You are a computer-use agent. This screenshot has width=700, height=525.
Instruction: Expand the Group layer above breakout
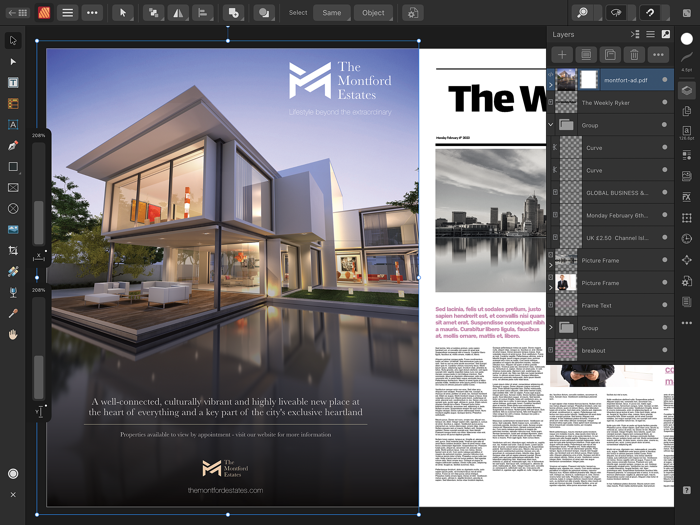click(x=550, y=328)
